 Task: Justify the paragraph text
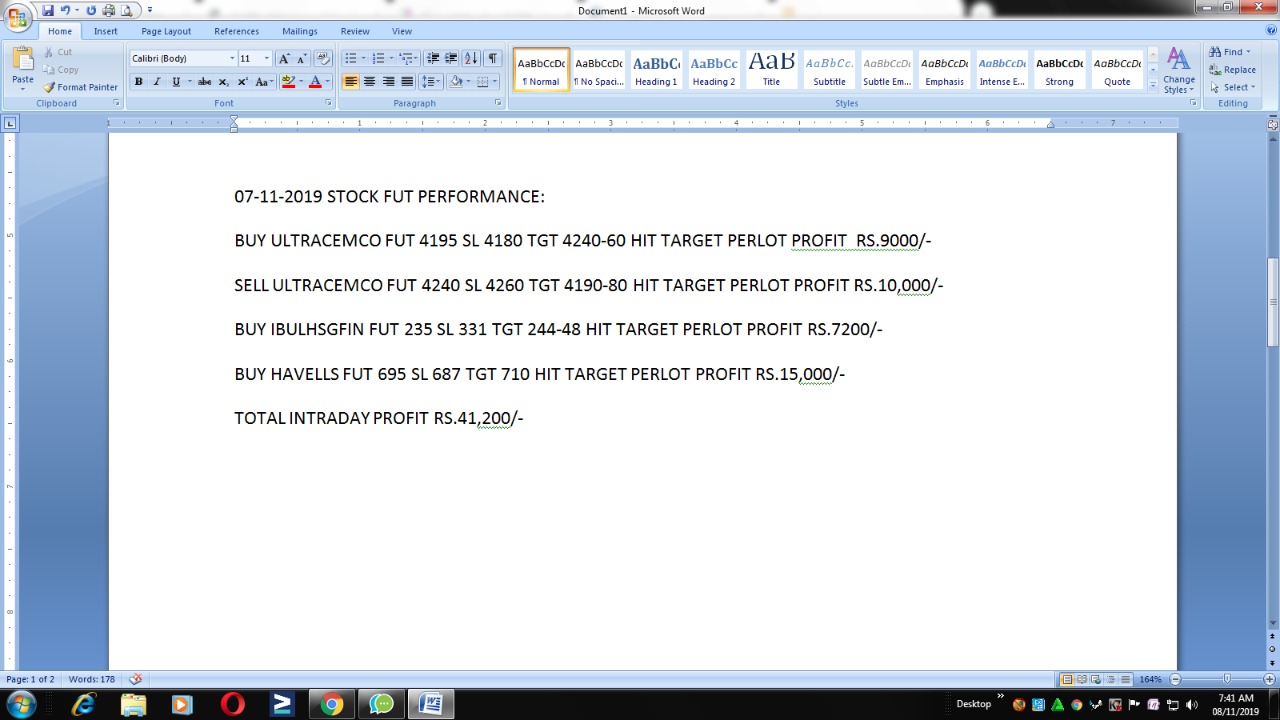click(x=407, y=82)
